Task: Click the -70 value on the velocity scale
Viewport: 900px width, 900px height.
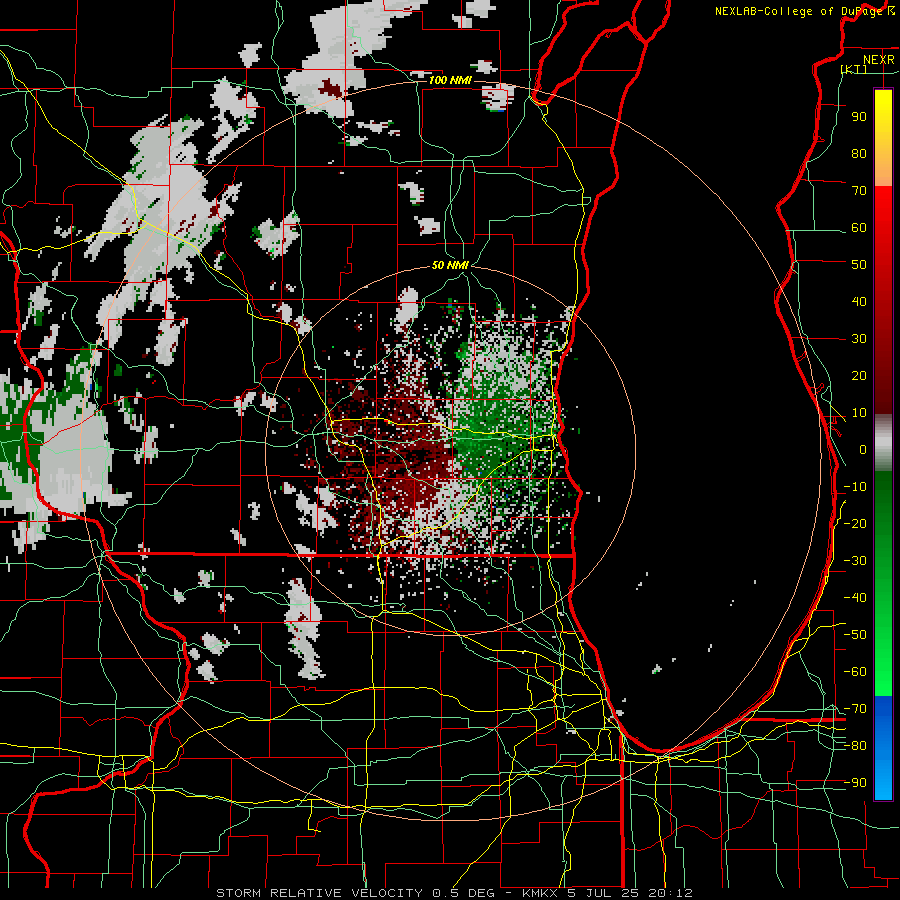Action: pos(855,709)
